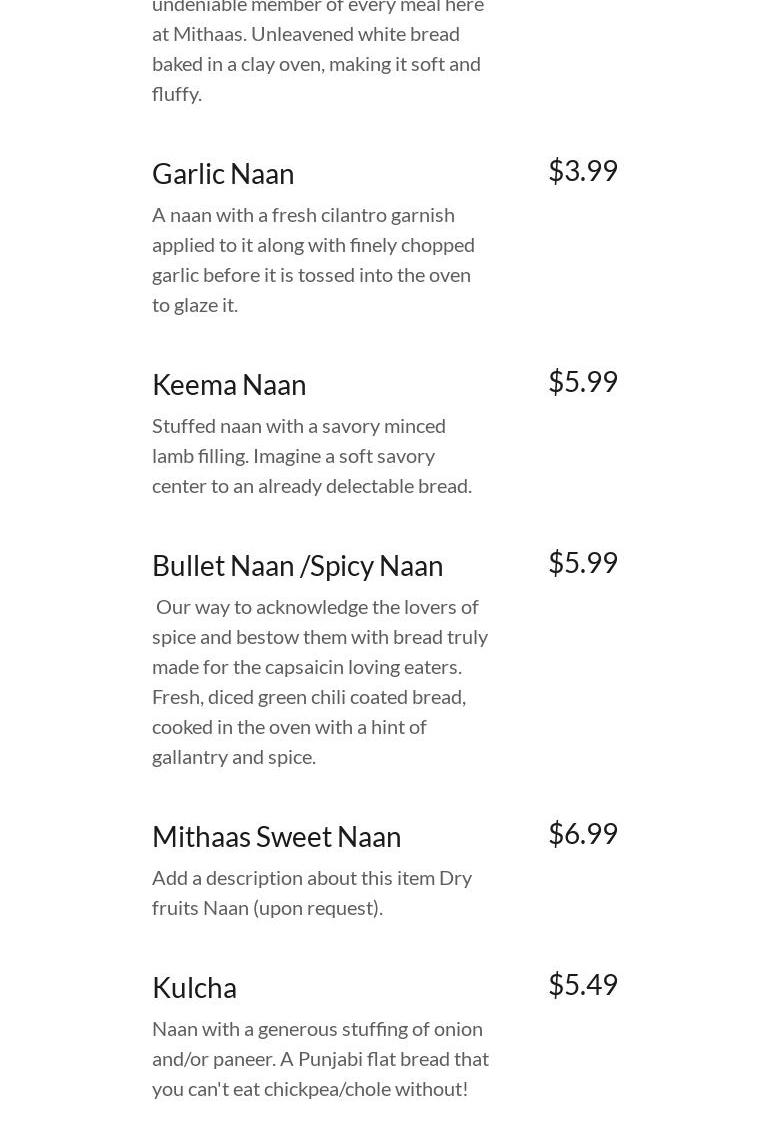Click the 'Naan with a generous stuffing' line

[317, 1029]
